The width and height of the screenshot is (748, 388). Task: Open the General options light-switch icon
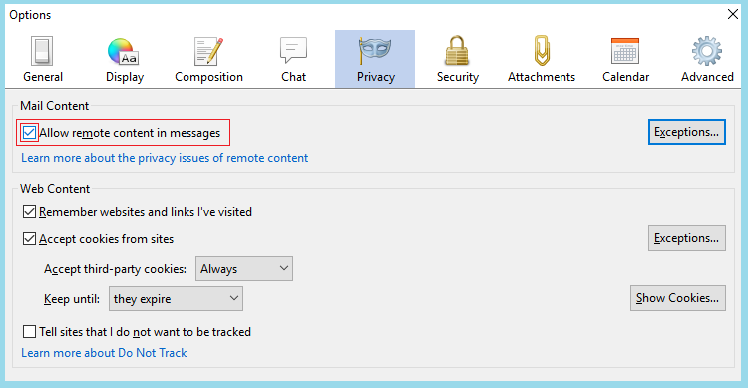tap(42, 51)
